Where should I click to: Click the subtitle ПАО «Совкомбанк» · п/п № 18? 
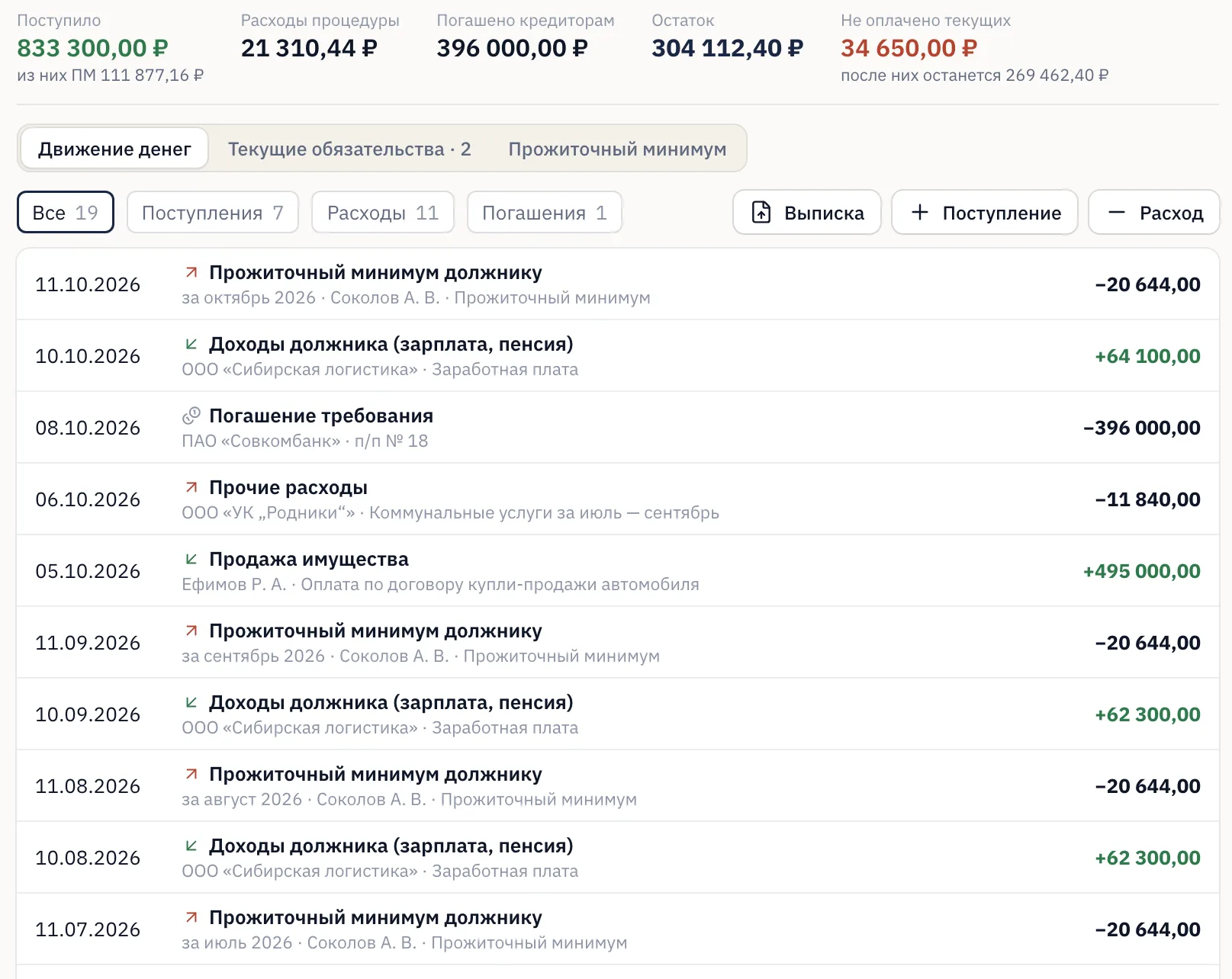[x=305, y=441]
